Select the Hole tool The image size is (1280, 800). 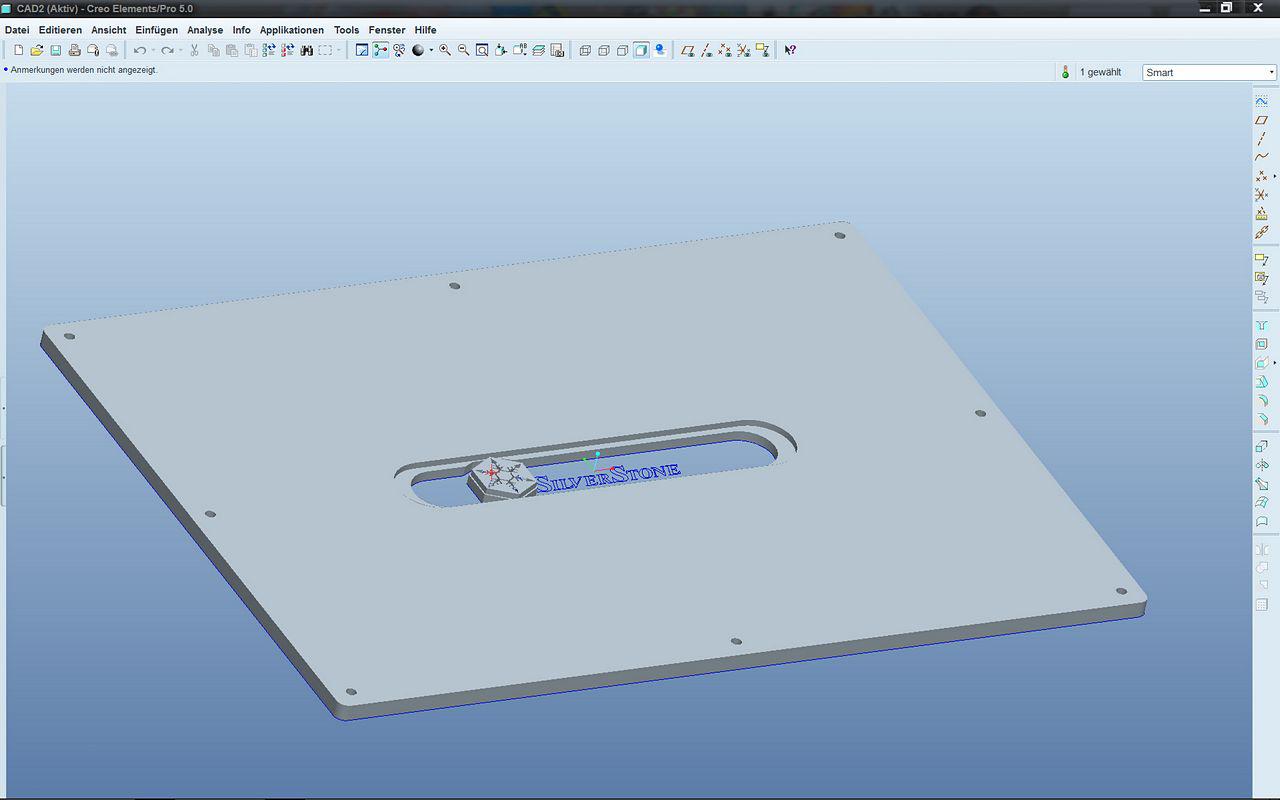[1261, 325]
